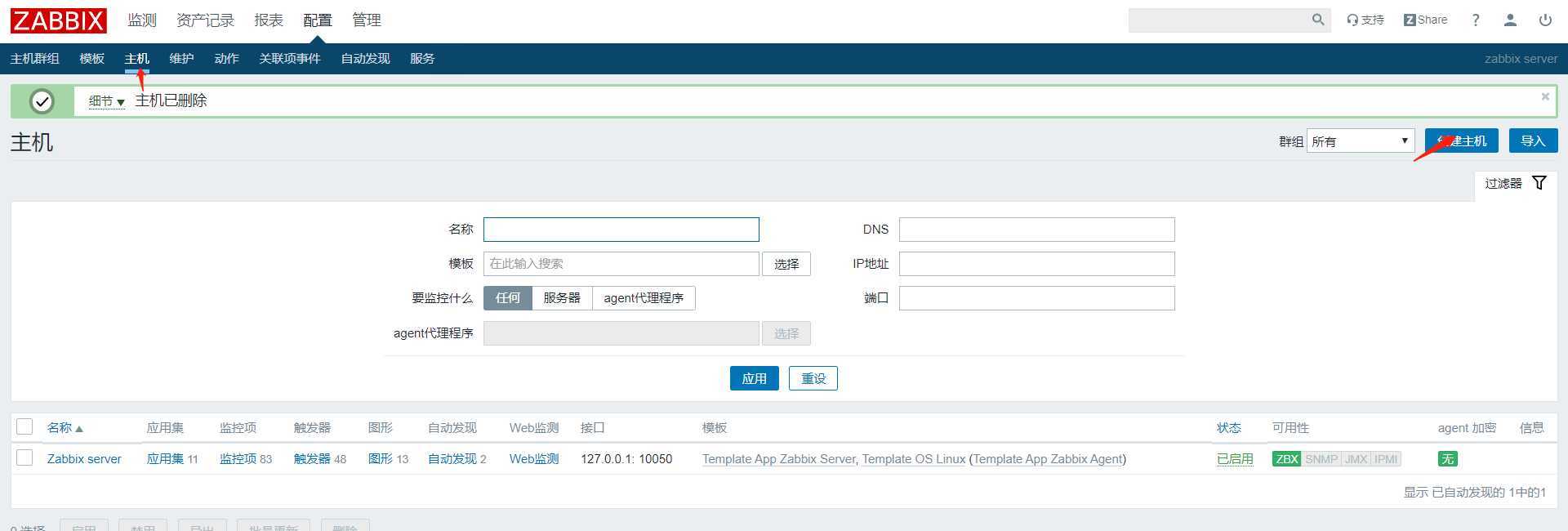The height and width of the screenshot is (531, 1568).
Task: Expand 细节 details of message
Action: click(x=106, y=101)
